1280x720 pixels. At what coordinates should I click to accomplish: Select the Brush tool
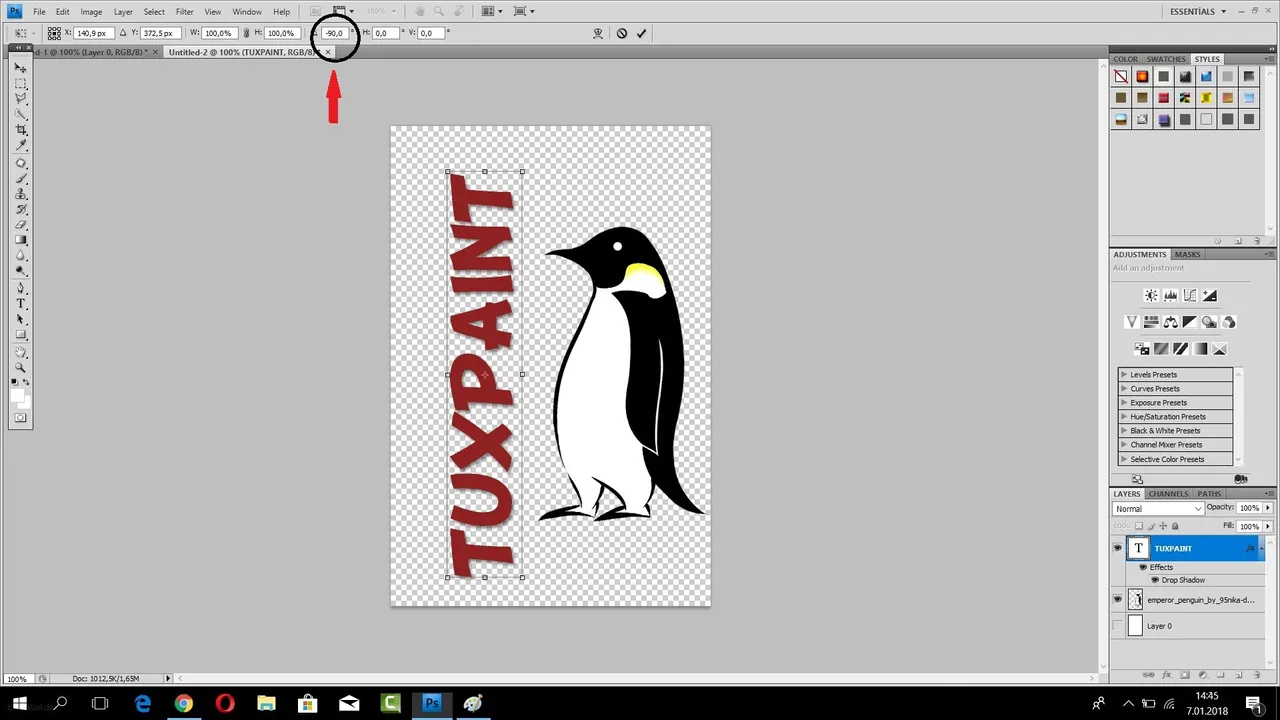point(20,178)
